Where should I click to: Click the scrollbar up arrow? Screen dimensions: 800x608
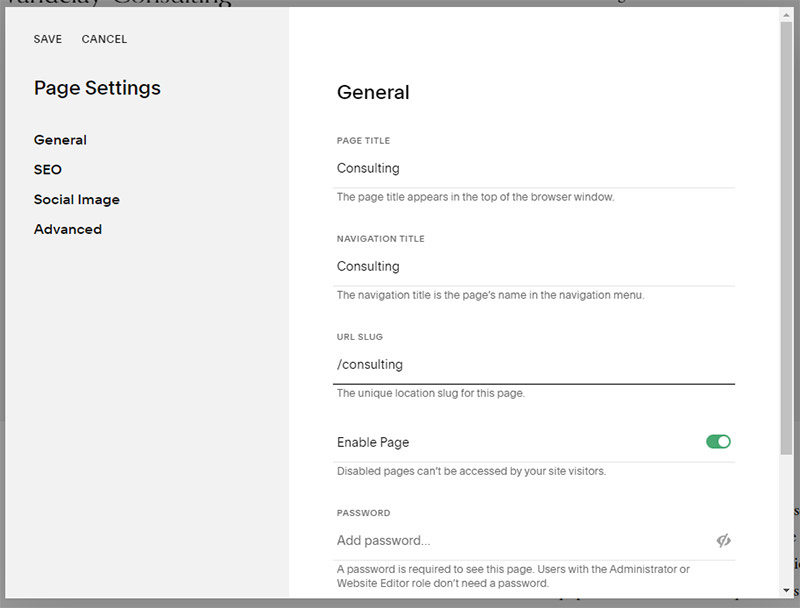(786, 15)
